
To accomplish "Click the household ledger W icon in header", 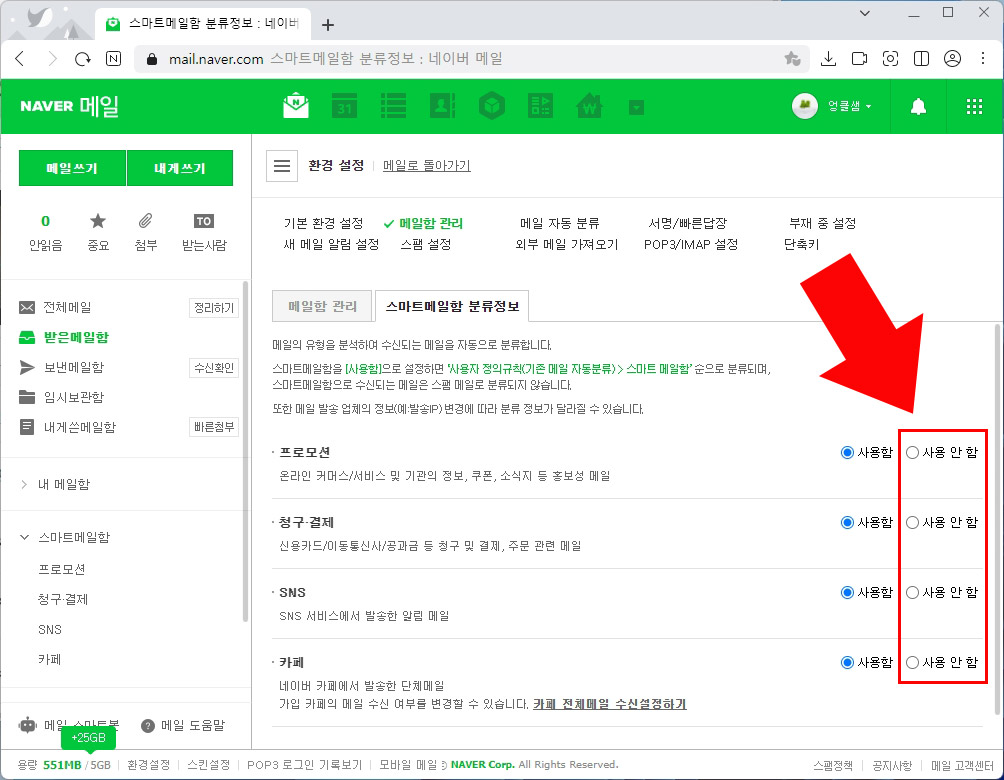I will coord(589,105).
